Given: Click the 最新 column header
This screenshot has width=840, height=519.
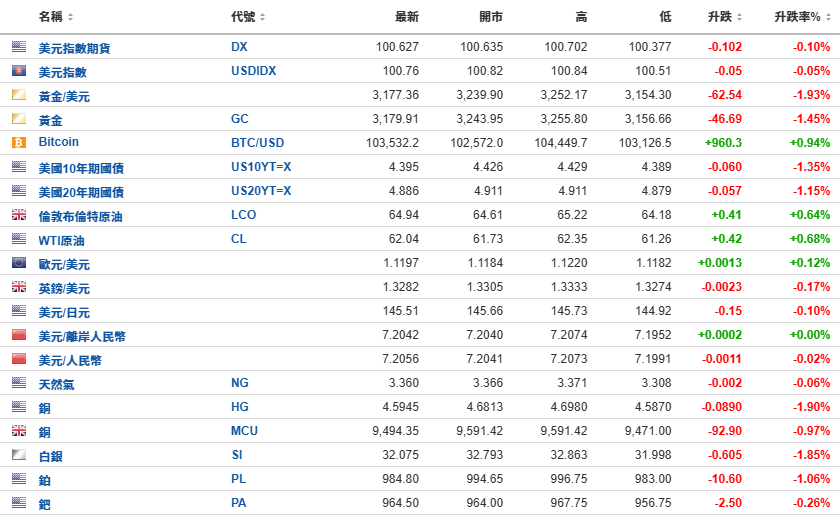Looking at the screenshot, I should tap(407, 17).
